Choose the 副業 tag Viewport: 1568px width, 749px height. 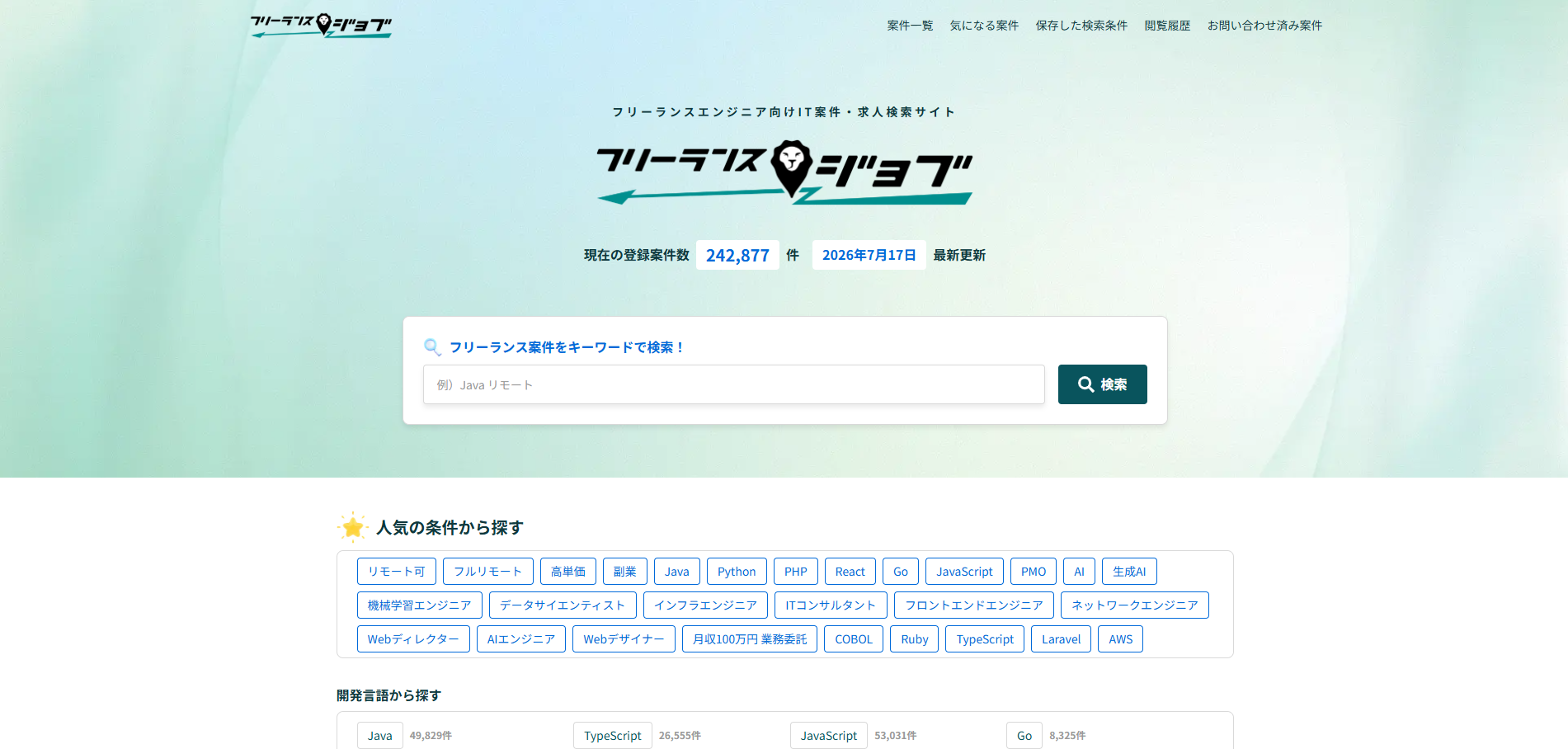tap(625, 572)
